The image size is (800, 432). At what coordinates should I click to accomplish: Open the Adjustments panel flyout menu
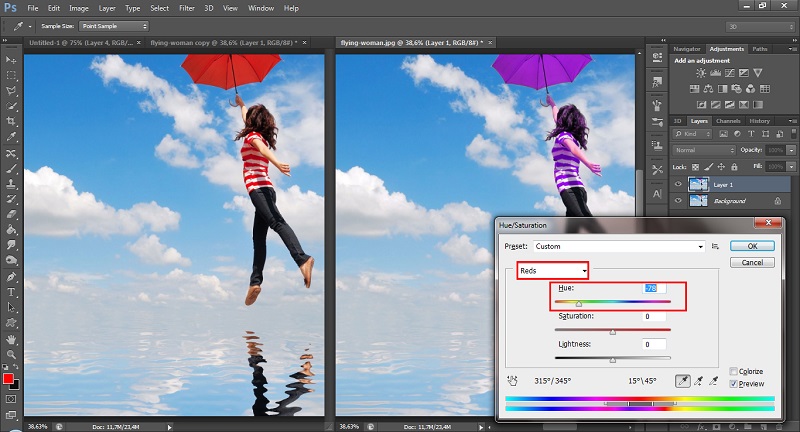792,49
